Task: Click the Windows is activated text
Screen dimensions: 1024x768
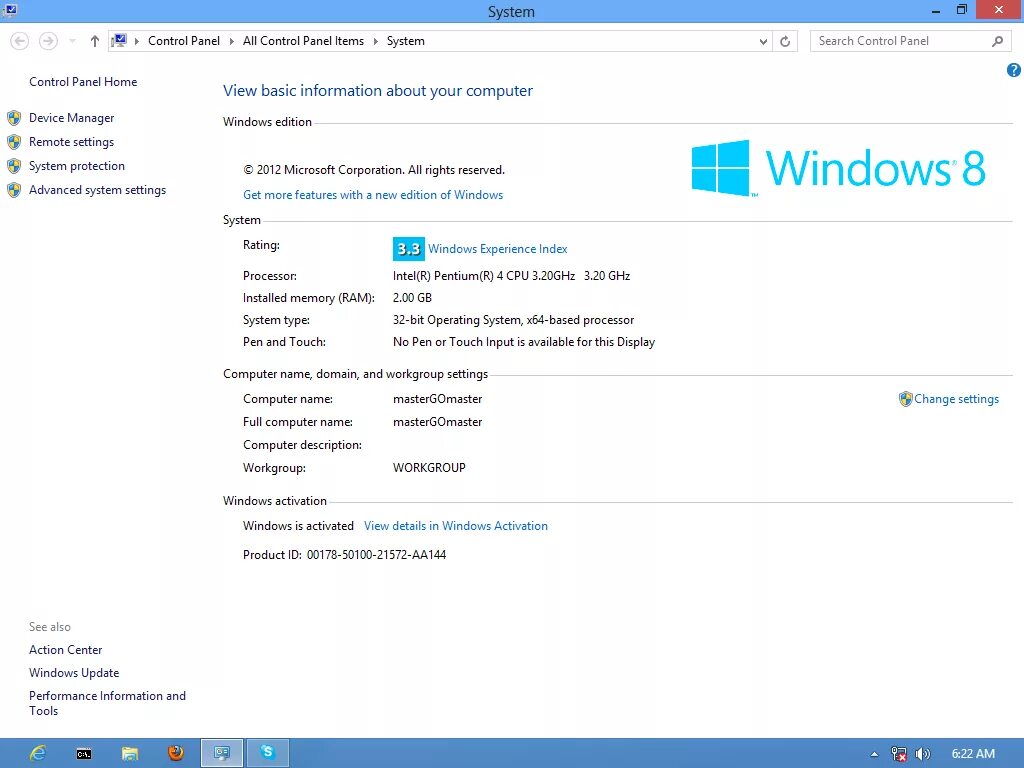Action: [298, 526]
